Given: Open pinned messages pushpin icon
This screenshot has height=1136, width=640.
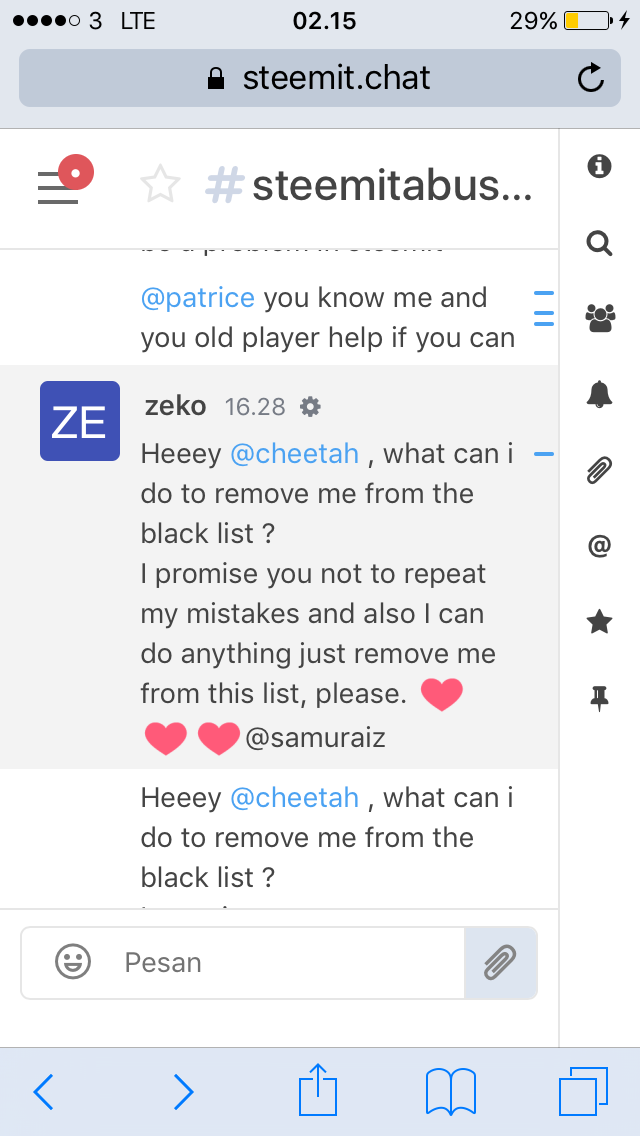Looking at the screenshot, I should [x=599, y=698].
